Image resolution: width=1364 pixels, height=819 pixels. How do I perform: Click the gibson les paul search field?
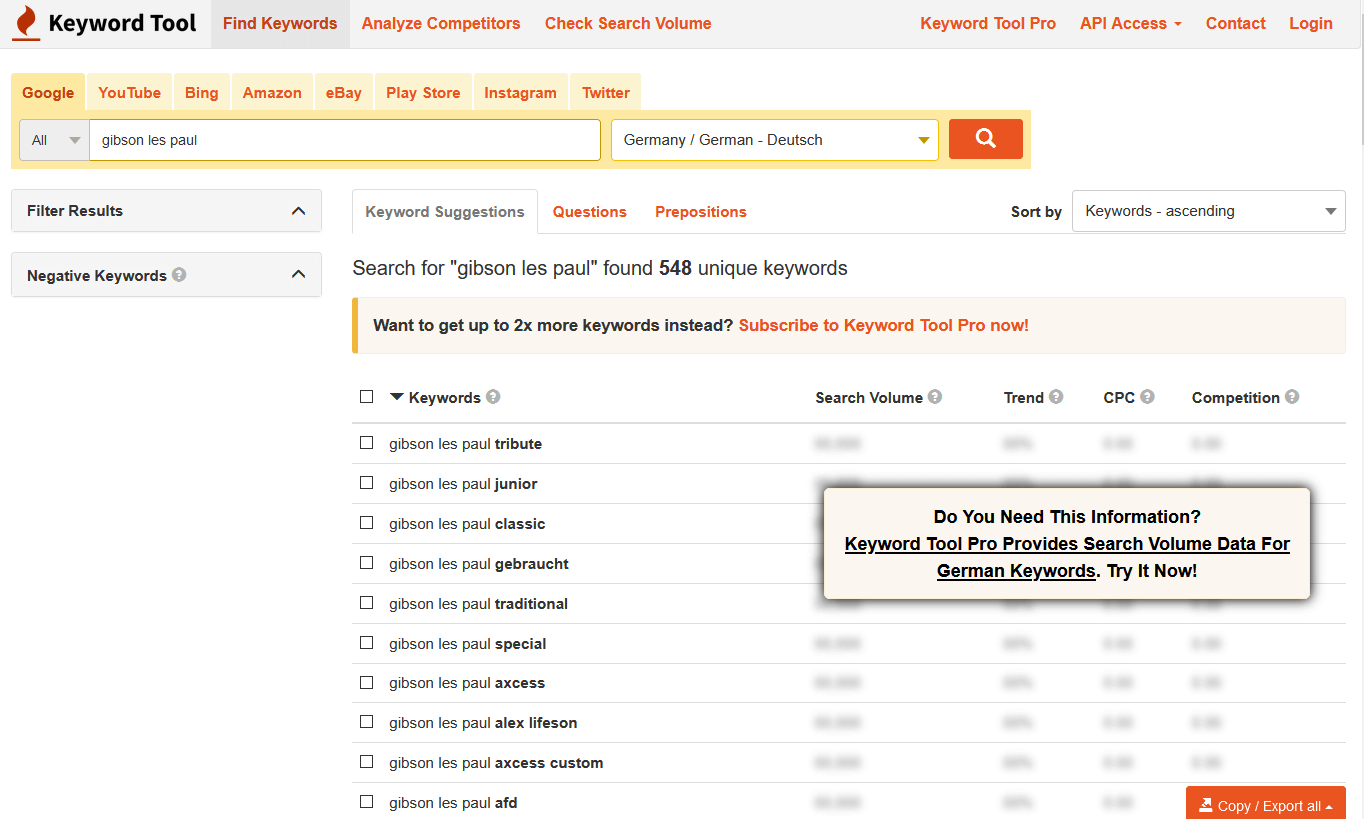coord(345,140)
